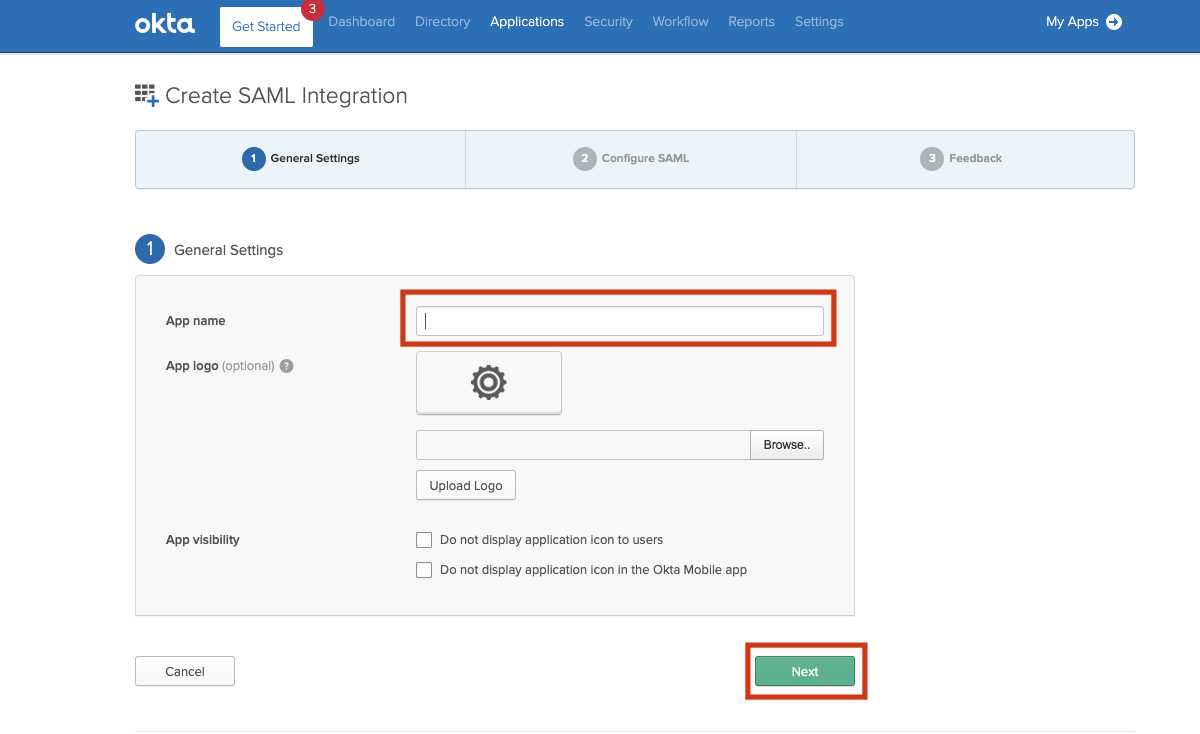
Task: Click the Okta logo
Action: pyautogui.click(x=165, y=22)
